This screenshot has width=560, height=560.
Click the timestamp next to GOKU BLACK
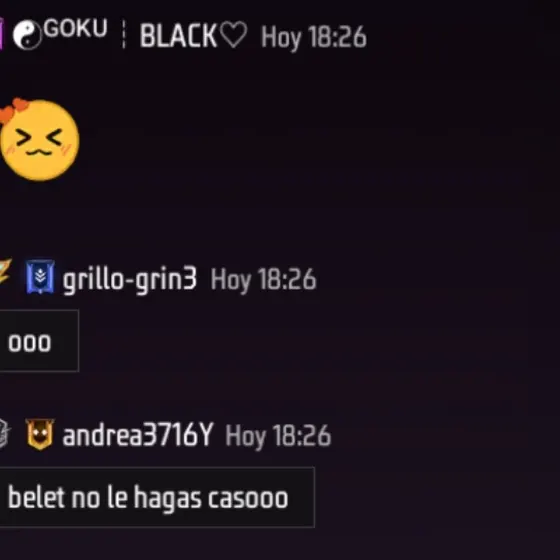(314, 37)
